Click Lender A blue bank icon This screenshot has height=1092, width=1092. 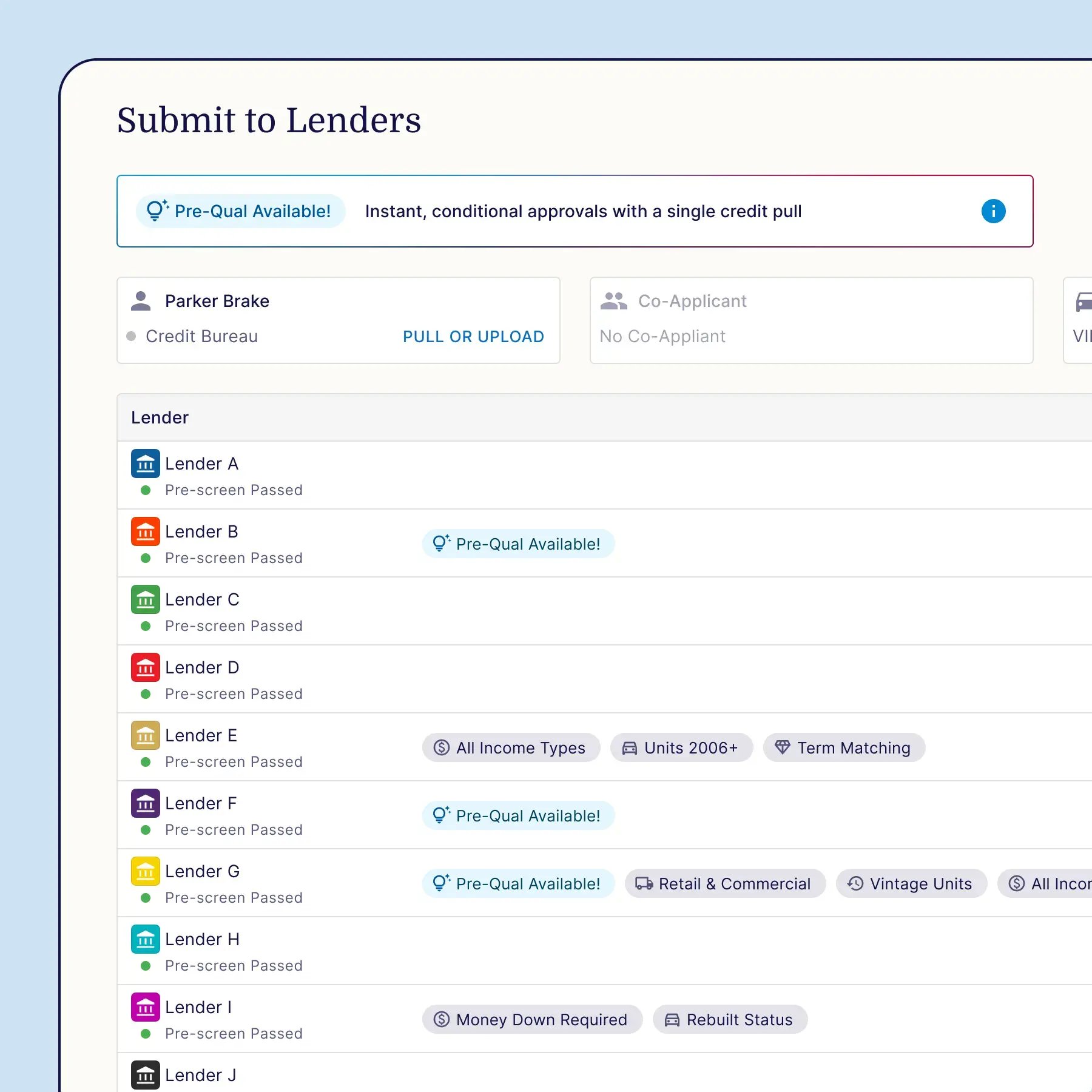[146, 463]
